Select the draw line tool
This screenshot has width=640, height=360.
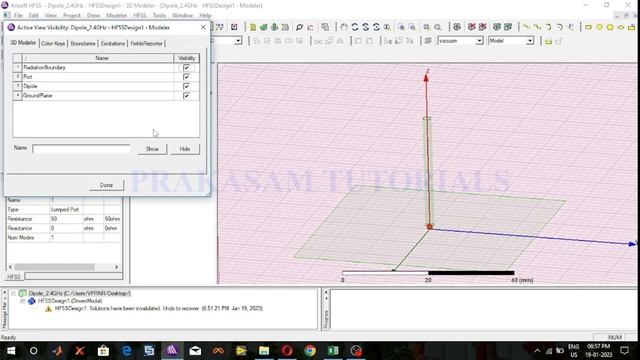(527, 27)
